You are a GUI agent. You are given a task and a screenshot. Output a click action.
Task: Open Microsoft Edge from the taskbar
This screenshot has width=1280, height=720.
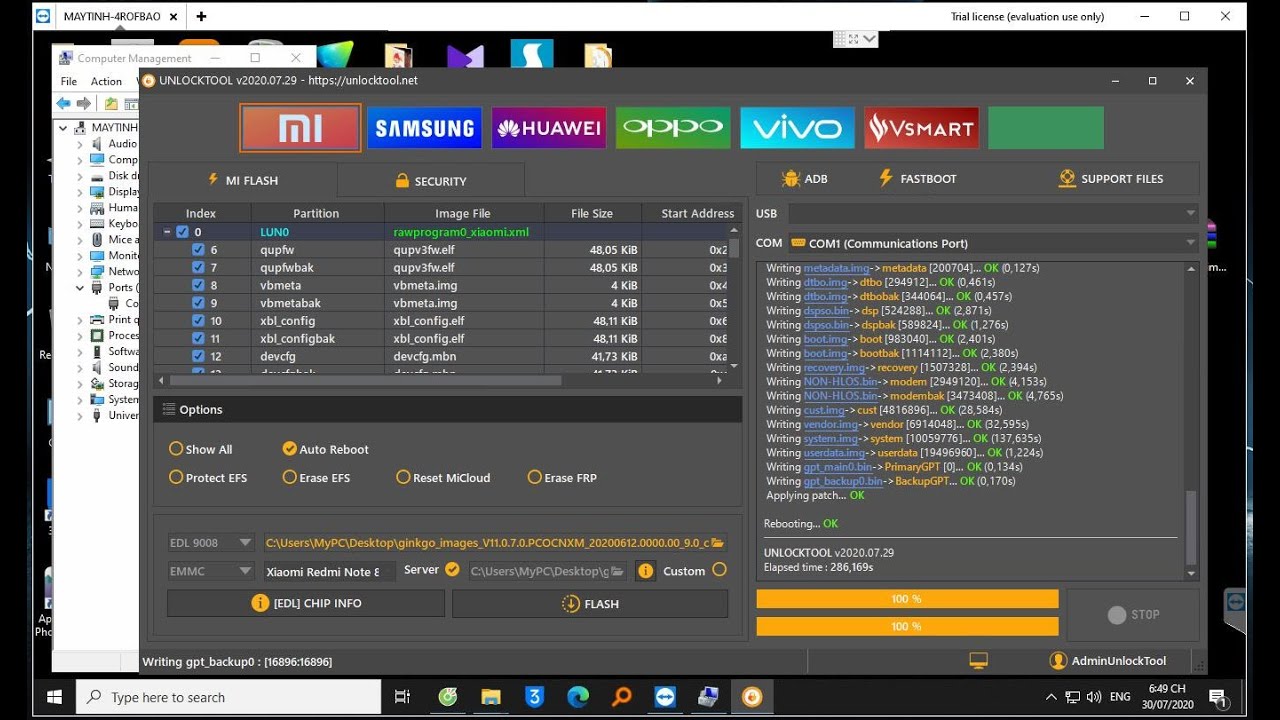point(578,697)
